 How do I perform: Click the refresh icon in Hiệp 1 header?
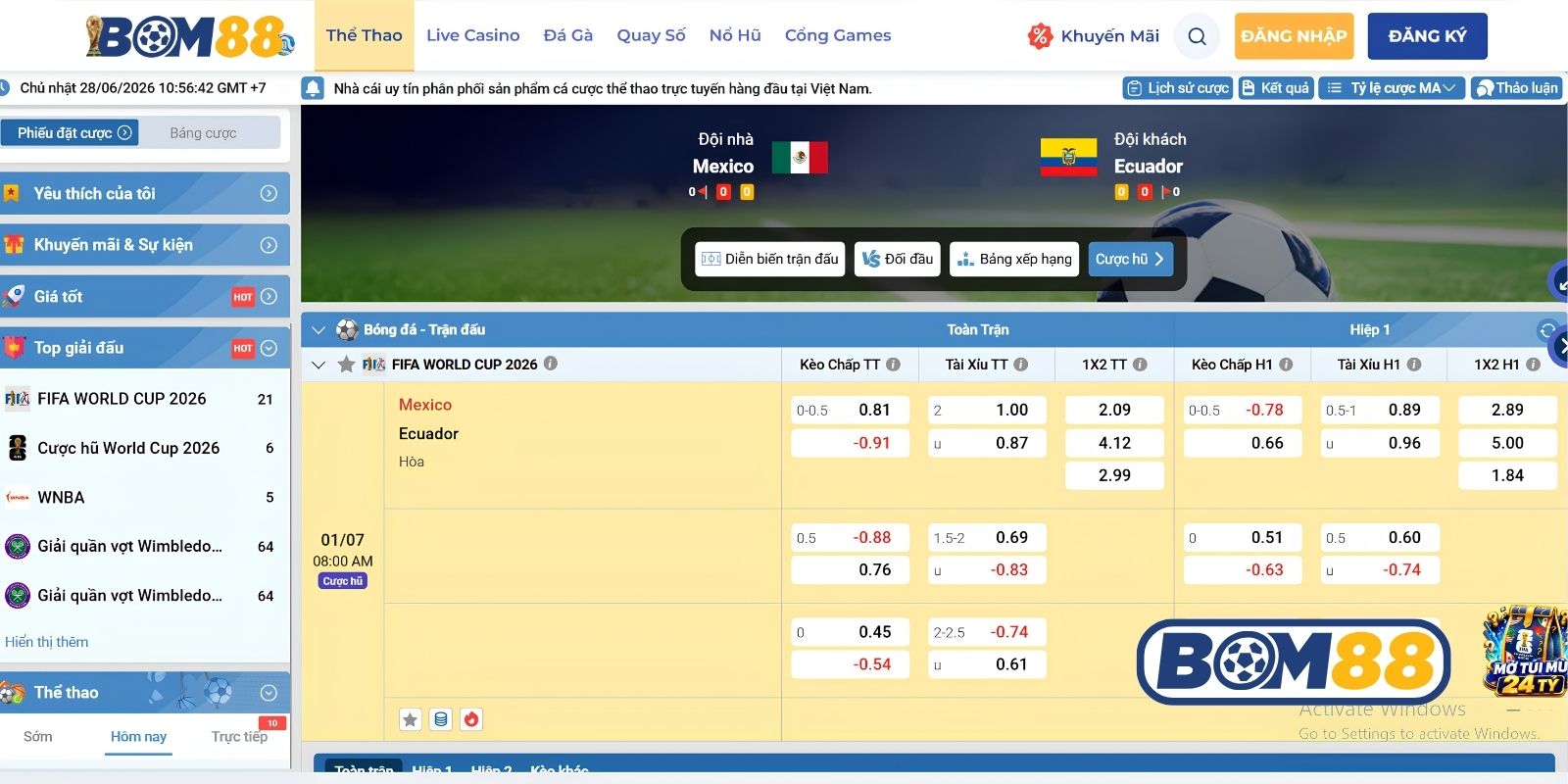click(1547, 330)
